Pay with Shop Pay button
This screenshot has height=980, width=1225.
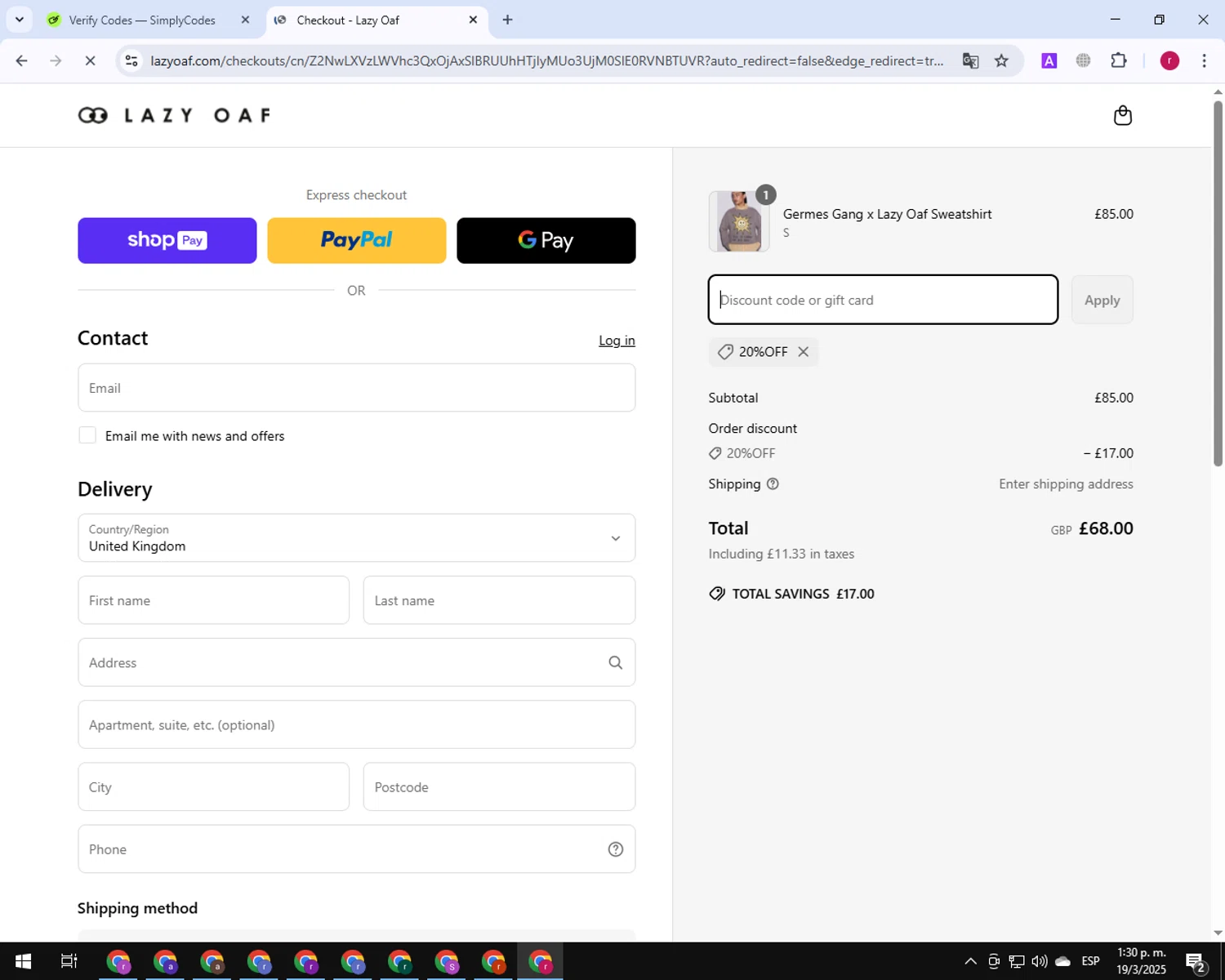click(167, 241)
